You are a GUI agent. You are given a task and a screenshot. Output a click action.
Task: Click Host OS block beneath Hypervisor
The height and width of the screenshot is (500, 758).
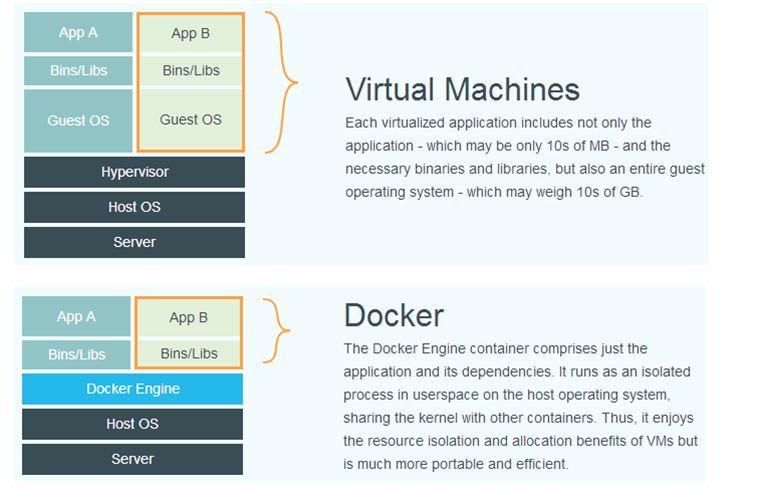pyautogui.click(x=134, y=207)
